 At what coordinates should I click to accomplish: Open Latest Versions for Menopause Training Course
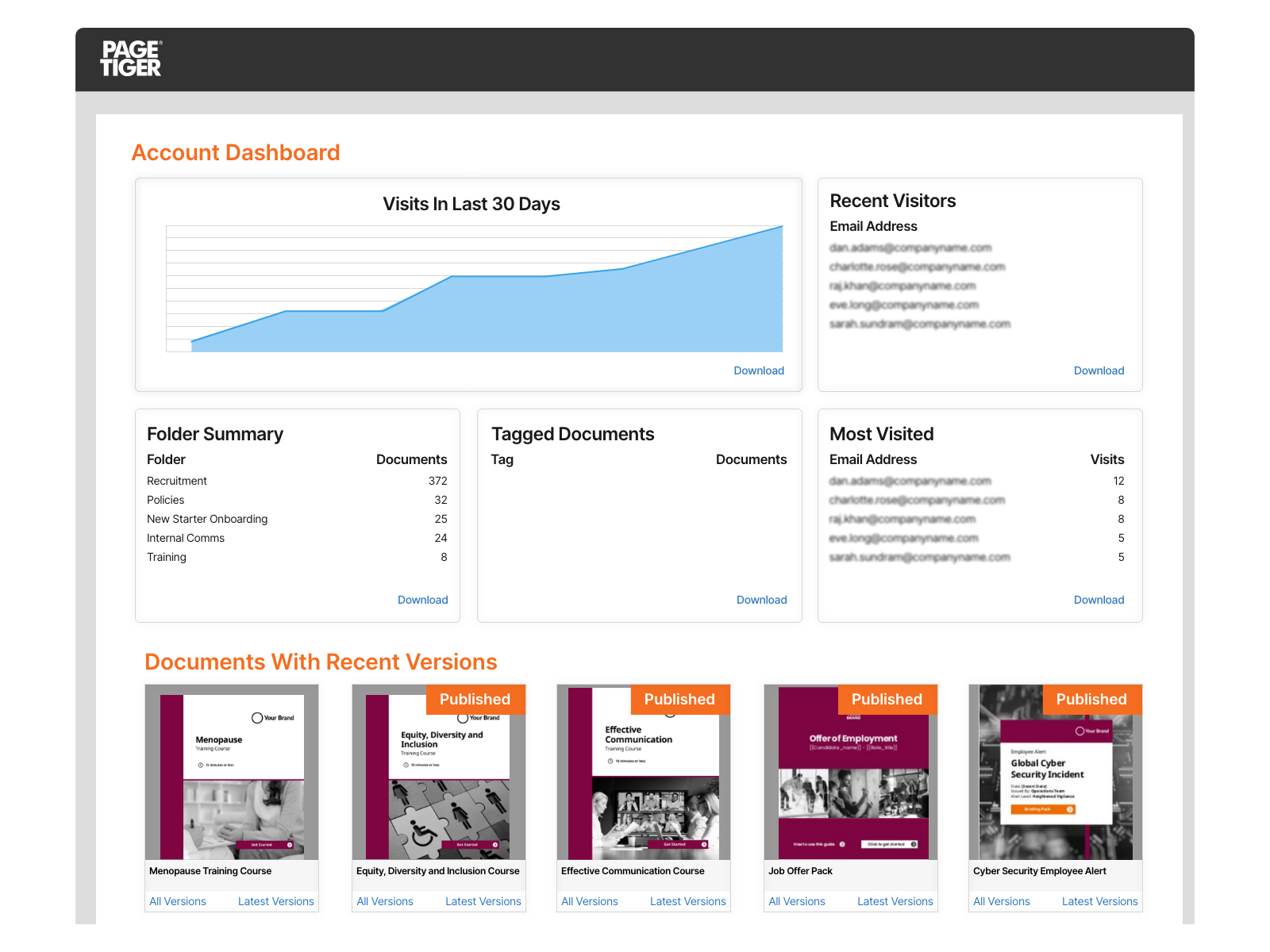(x=276, y=901)
